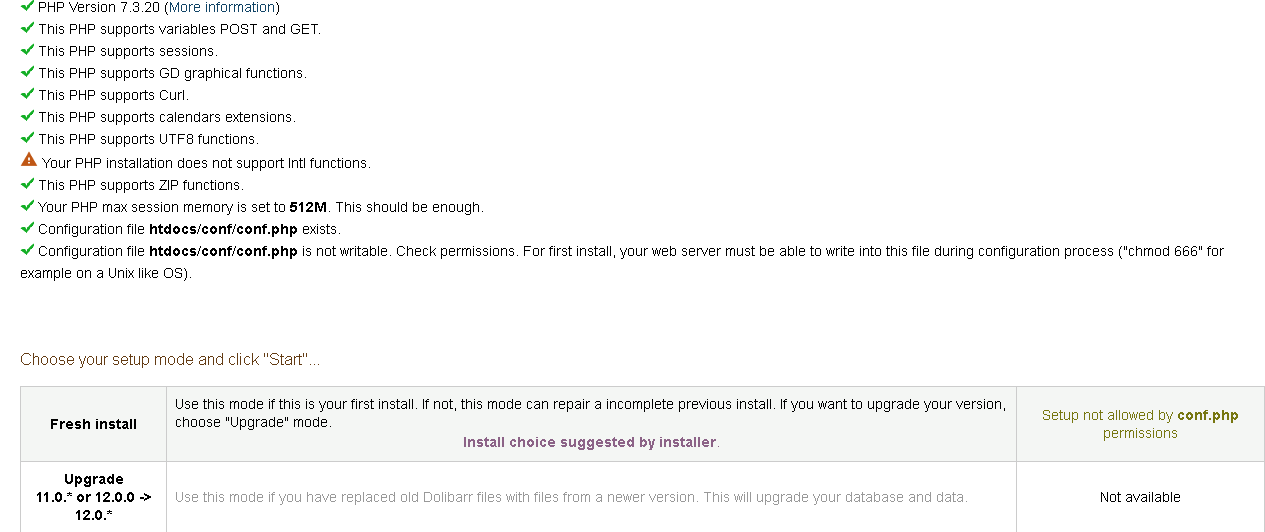Click checkmark next to UTF8 functions
Viewport: 1265px width, 532px height.
point(27,138)
